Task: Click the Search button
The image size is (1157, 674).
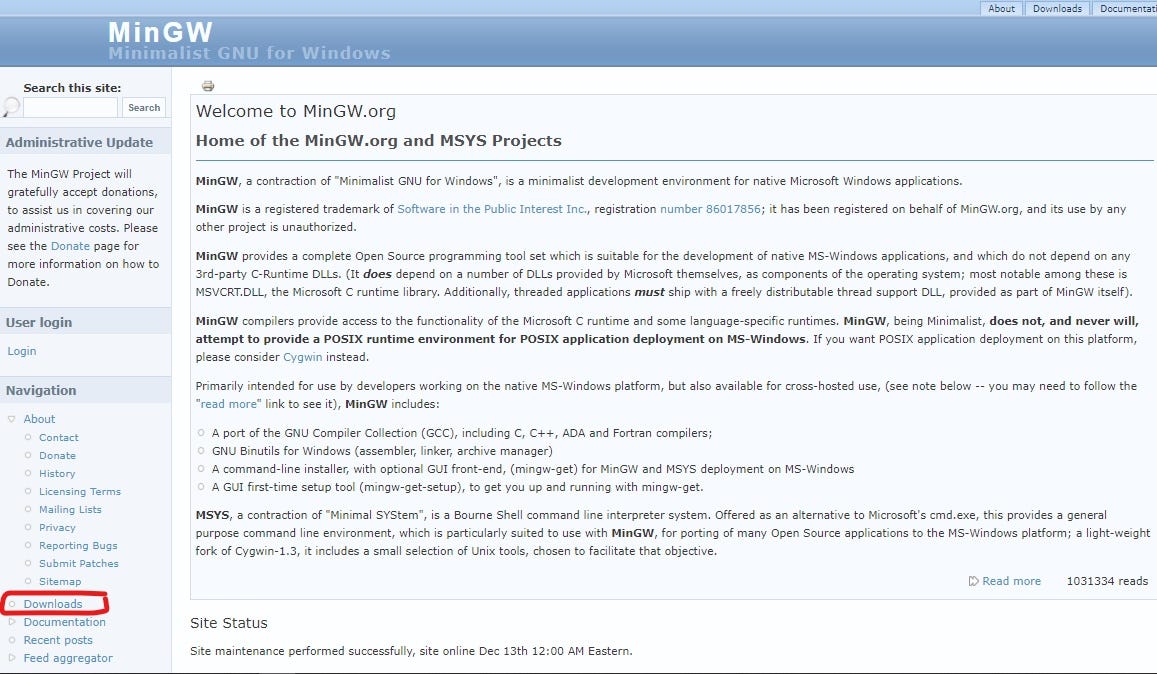Action: (x=144, y=108)
